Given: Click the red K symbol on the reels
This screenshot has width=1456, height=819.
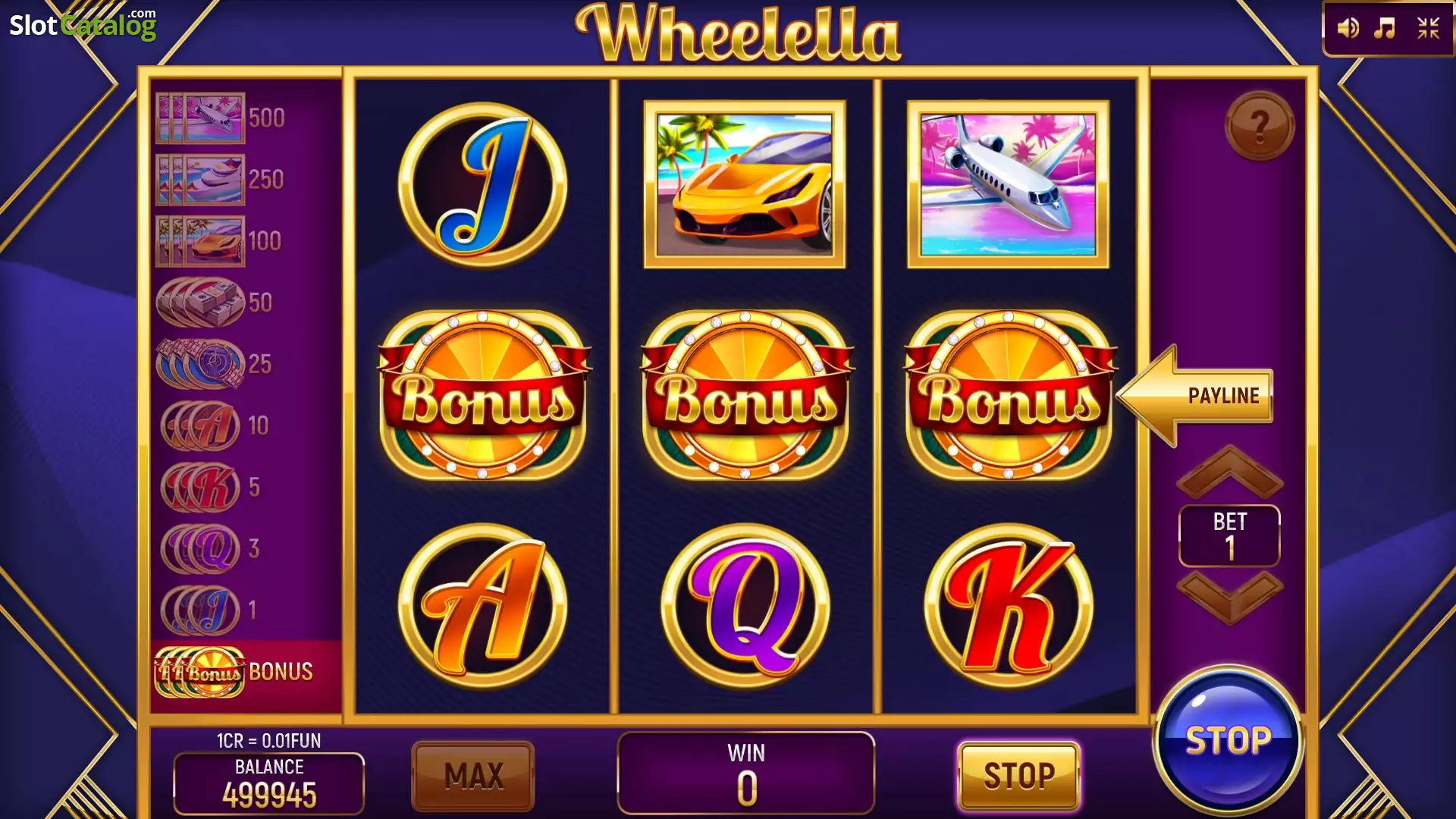Looking at the screenshot, I should point(1008,606).
